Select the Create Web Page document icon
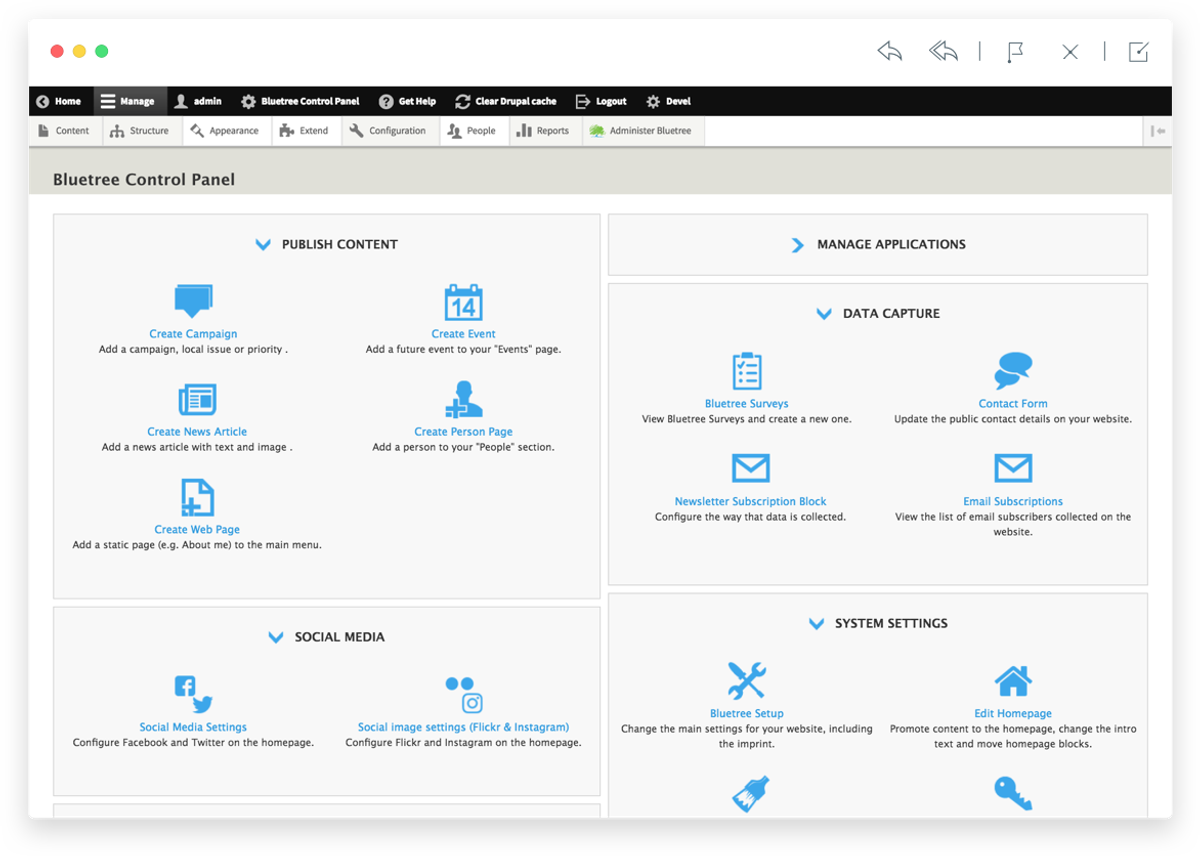The width and height of the screenshot is (1200, 856). [x=197, y=497]
